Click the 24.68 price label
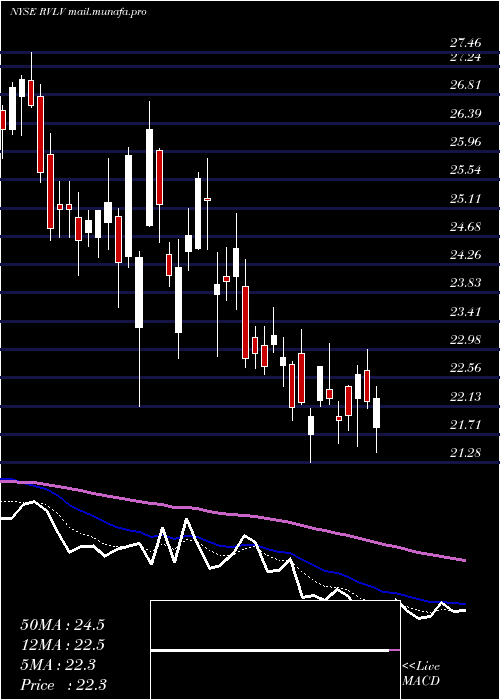 (x=466, y=226)
